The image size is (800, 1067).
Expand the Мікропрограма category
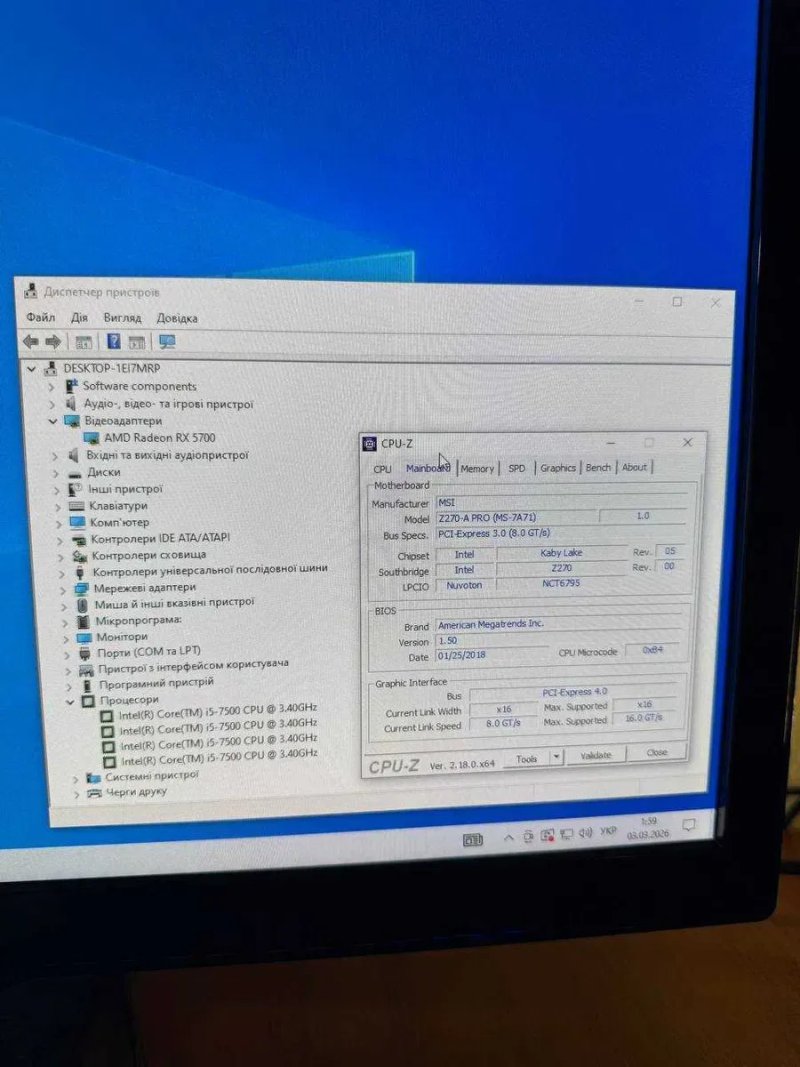click(x=65, y=622)
